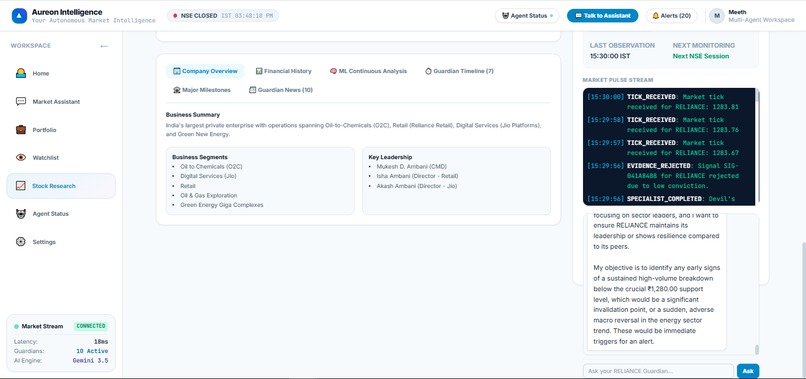
Task: Click the Mukesh D. Ambani (CMD) entry
Action: point(412,167)
